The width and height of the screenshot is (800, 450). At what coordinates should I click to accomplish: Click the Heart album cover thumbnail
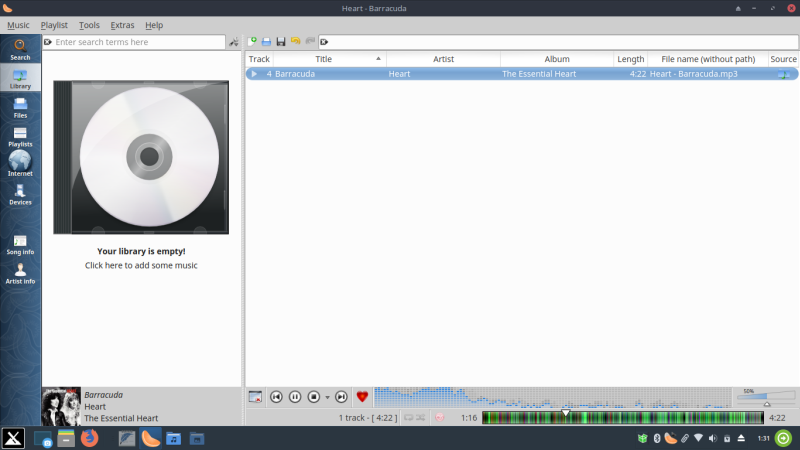coord(61,407)
